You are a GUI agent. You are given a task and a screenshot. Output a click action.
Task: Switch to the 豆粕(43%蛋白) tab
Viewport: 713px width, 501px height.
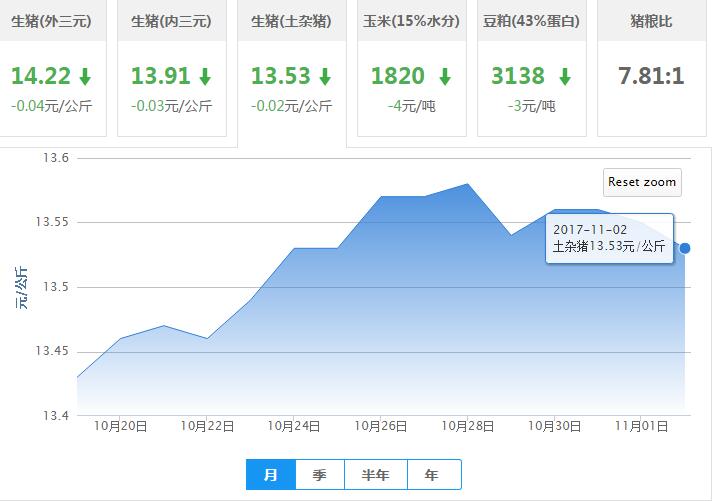pos(531,21)
